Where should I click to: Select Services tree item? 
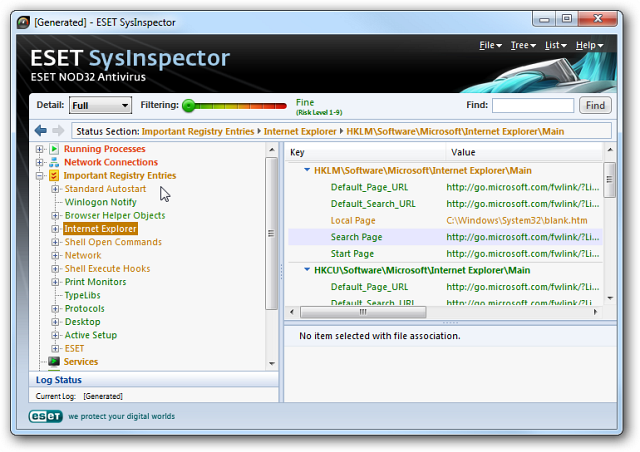(81, 362)
